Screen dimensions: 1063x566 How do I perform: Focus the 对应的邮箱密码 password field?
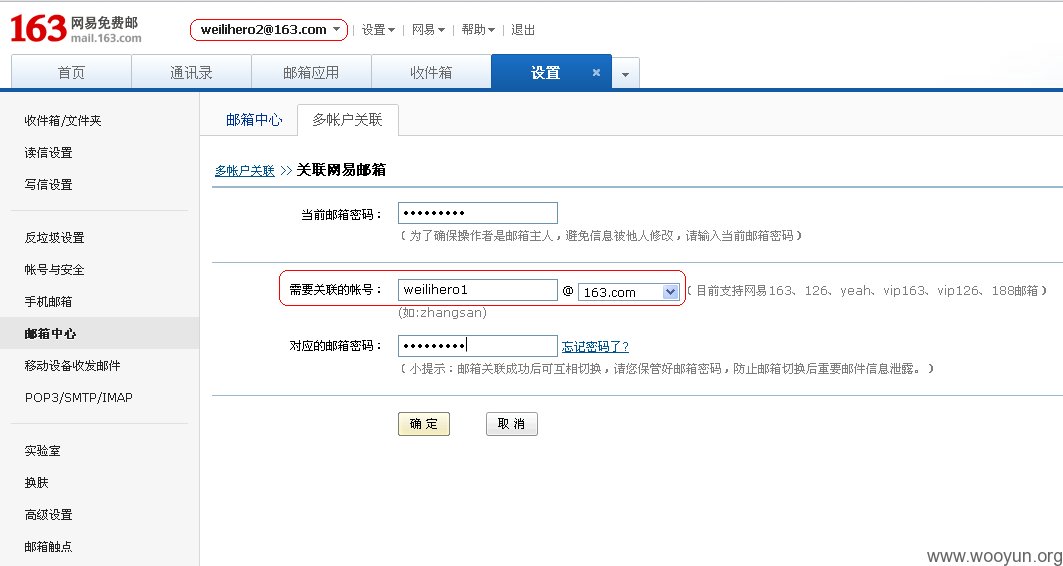pyautogui.click(x=478, y=346)
